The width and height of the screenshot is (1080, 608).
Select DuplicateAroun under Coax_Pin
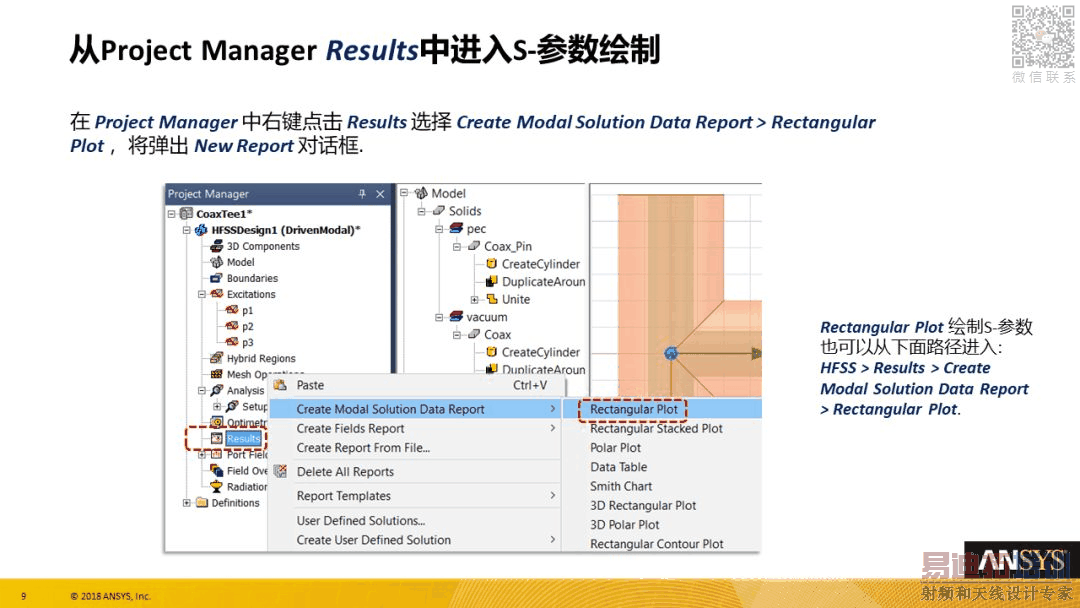tap(543, 282)
